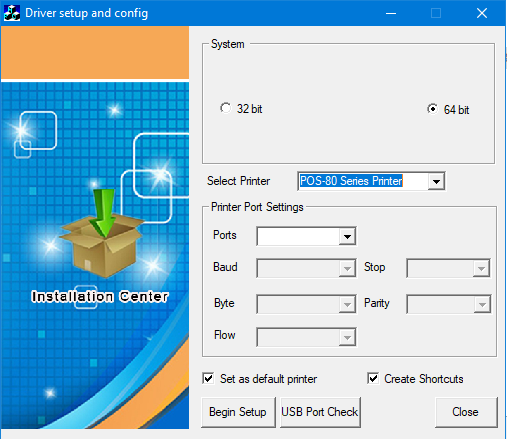
Task: Close window with title bar X
Action: [482, 13]
